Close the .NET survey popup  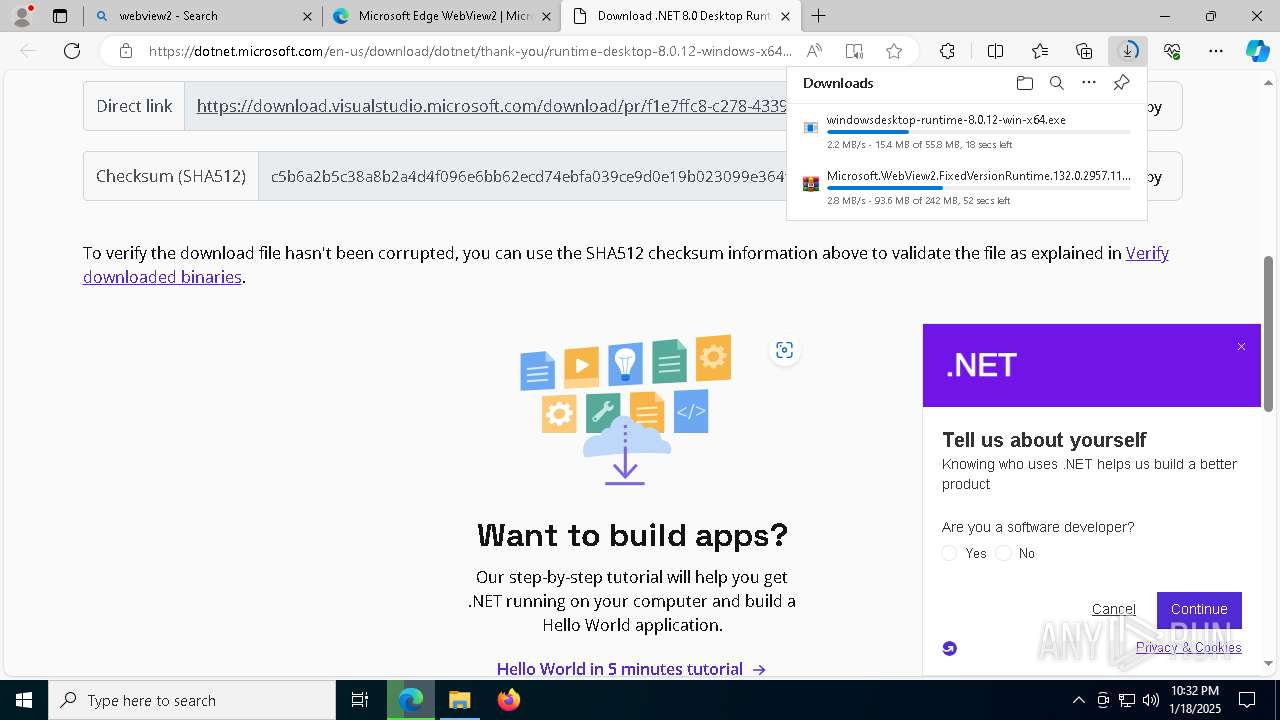1241,347
